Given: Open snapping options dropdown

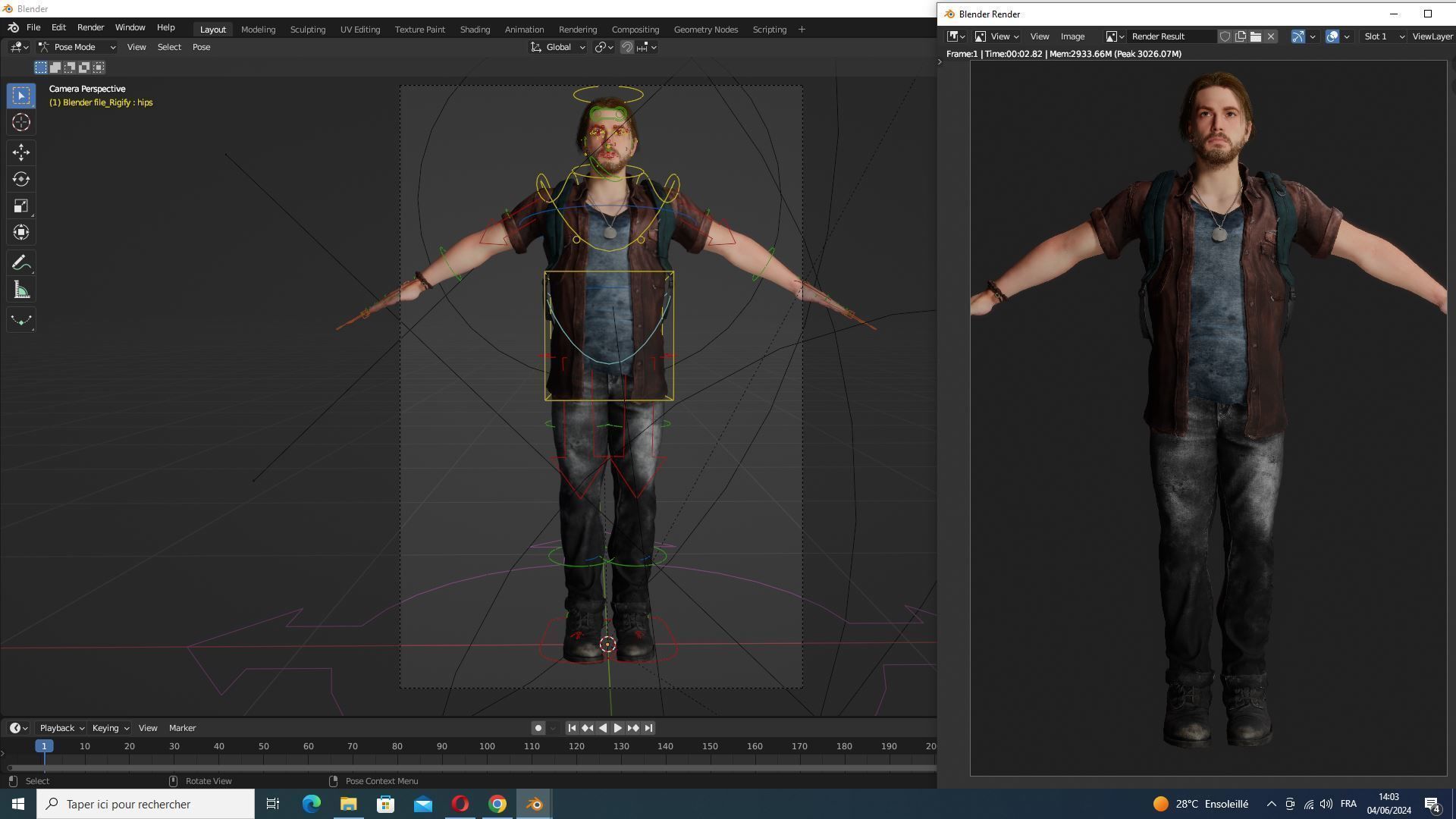Looking at the screenshot, I should point(647,47).
